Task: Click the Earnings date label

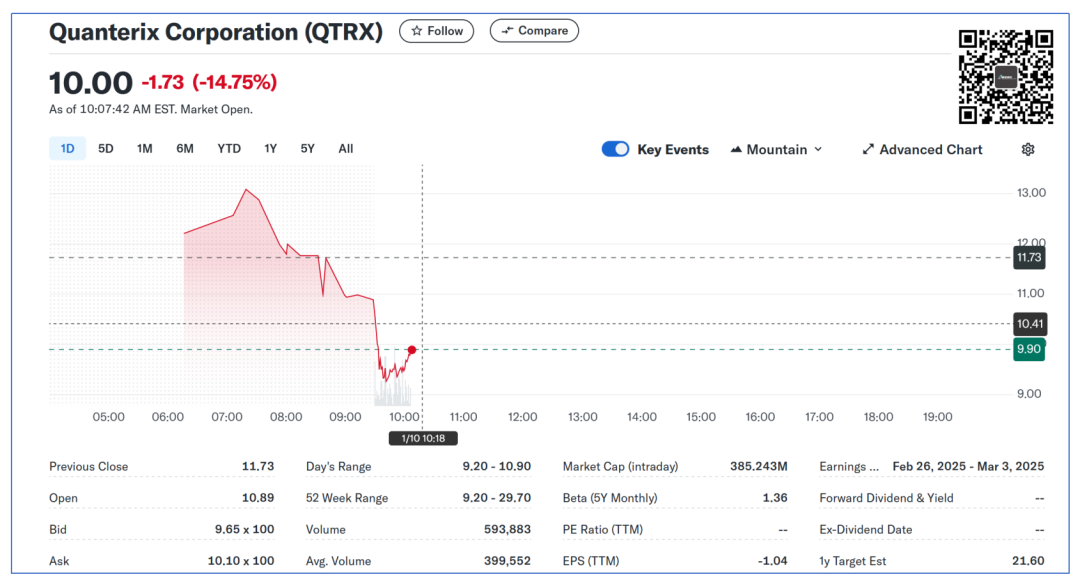Action: click(848, 467)
